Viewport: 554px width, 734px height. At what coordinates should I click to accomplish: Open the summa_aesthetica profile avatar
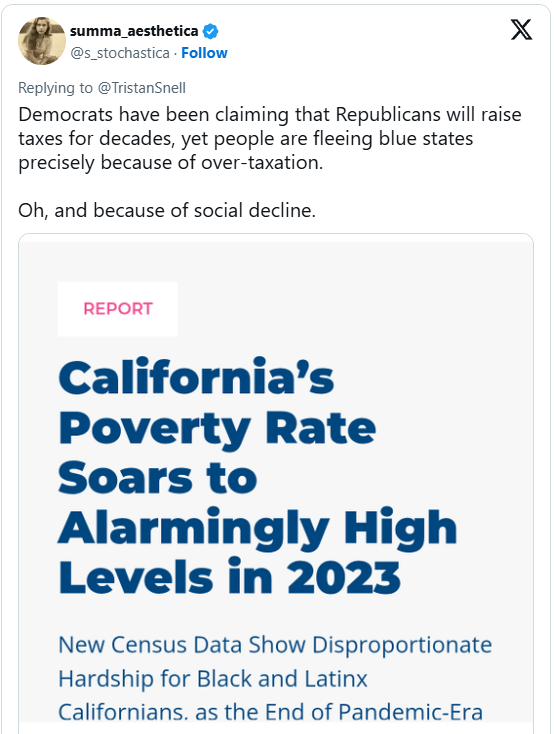tap(42, 41)
